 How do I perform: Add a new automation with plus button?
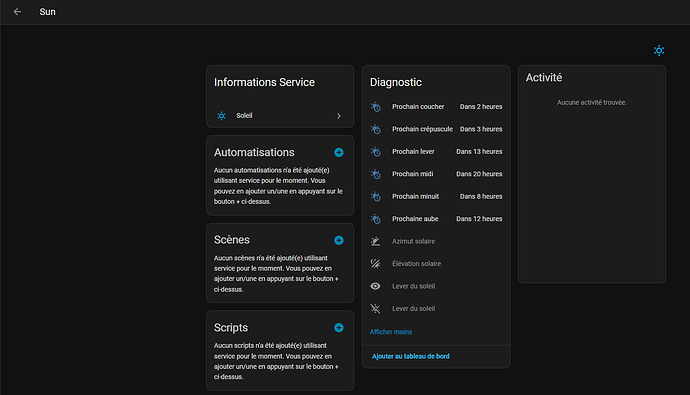(338, 152)
